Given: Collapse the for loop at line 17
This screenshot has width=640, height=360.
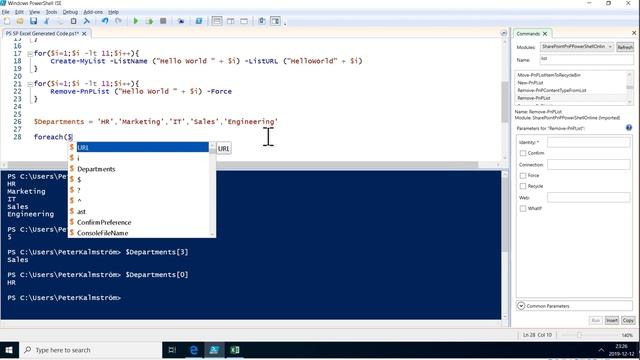Looking at the screenshot, I should click(30, 53).
